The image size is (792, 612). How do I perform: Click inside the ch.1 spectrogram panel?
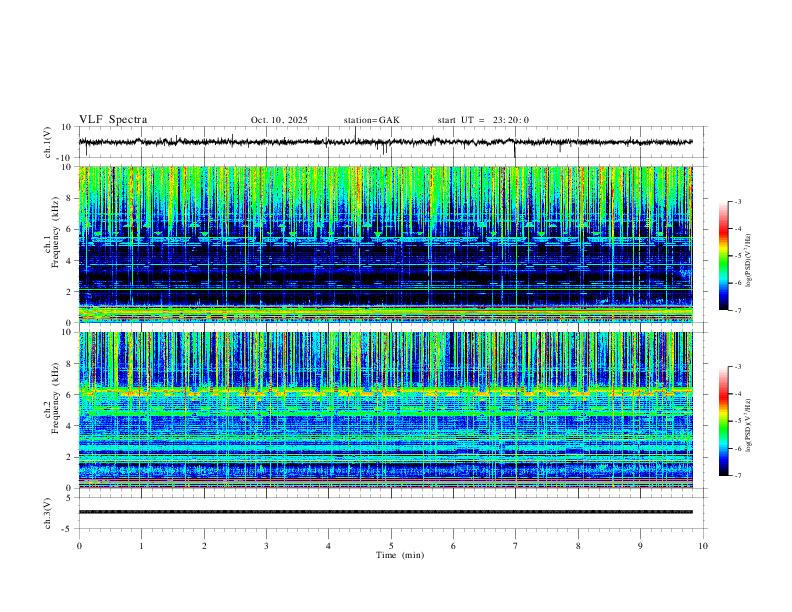tap(385, 244)
